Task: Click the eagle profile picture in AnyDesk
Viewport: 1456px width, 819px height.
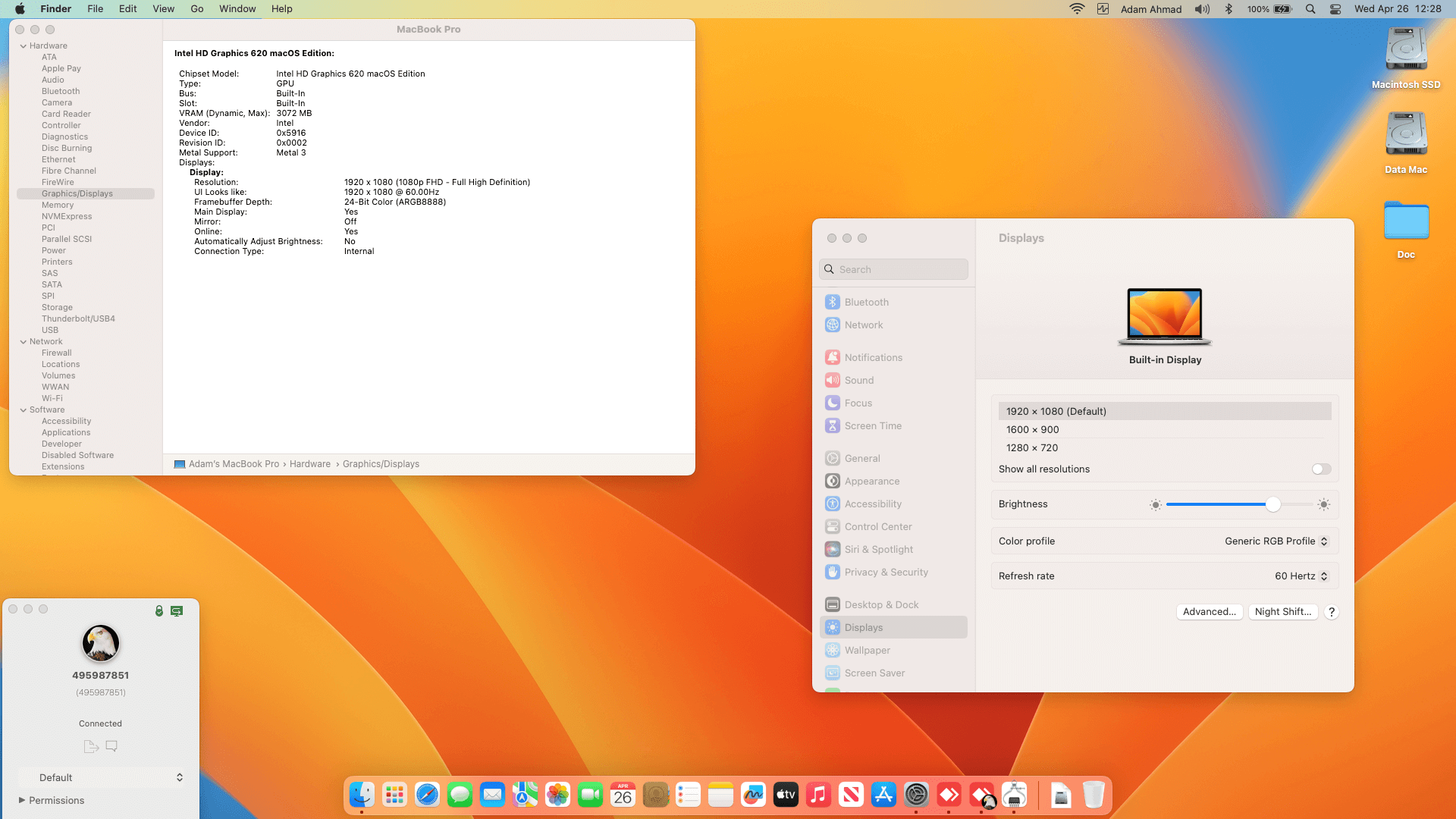Action: 101,644
